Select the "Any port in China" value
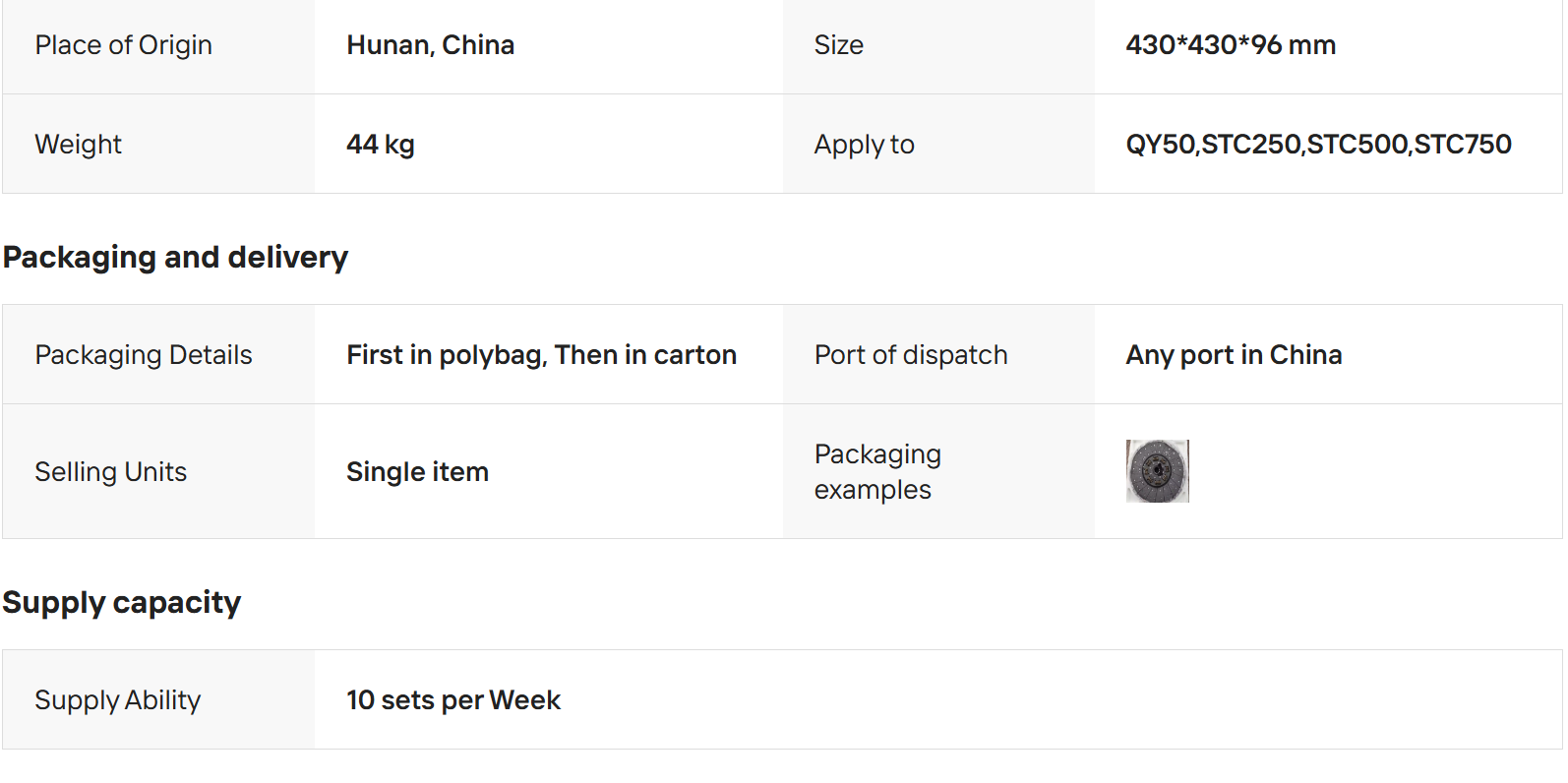This screenshot has width=1568, height=783. pos(1234,355)
